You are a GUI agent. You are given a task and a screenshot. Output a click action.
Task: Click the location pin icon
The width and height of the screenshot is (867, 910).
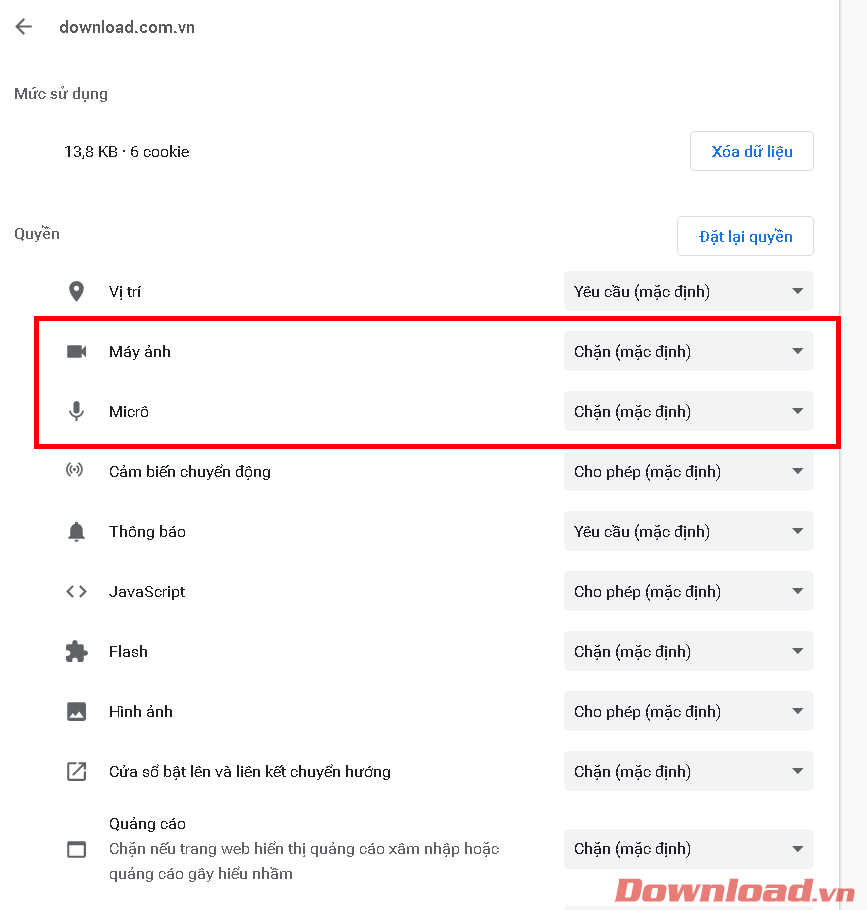pyautogui.click(x=76, y=292)
